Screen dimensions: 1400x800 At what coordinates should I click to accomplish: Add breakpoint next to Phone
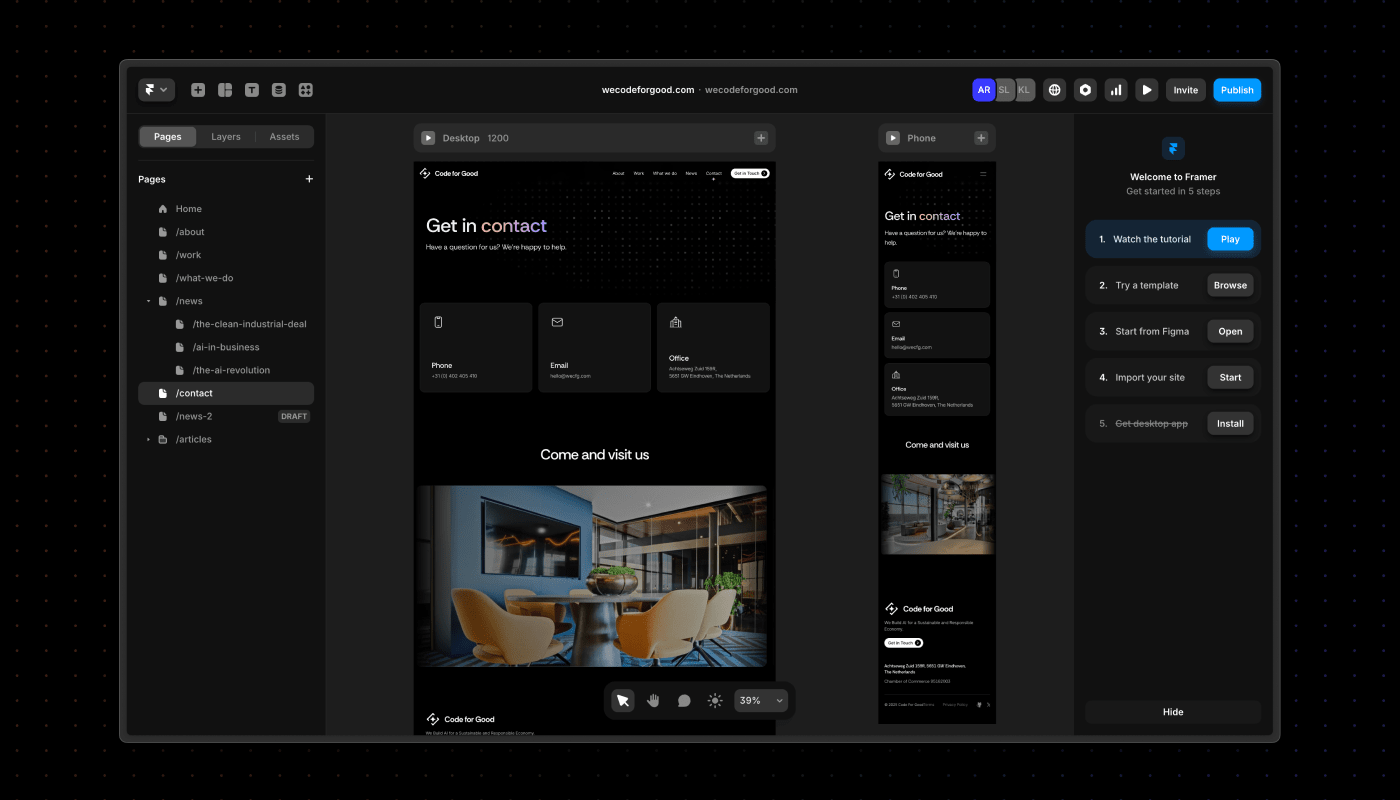(981, 138)
